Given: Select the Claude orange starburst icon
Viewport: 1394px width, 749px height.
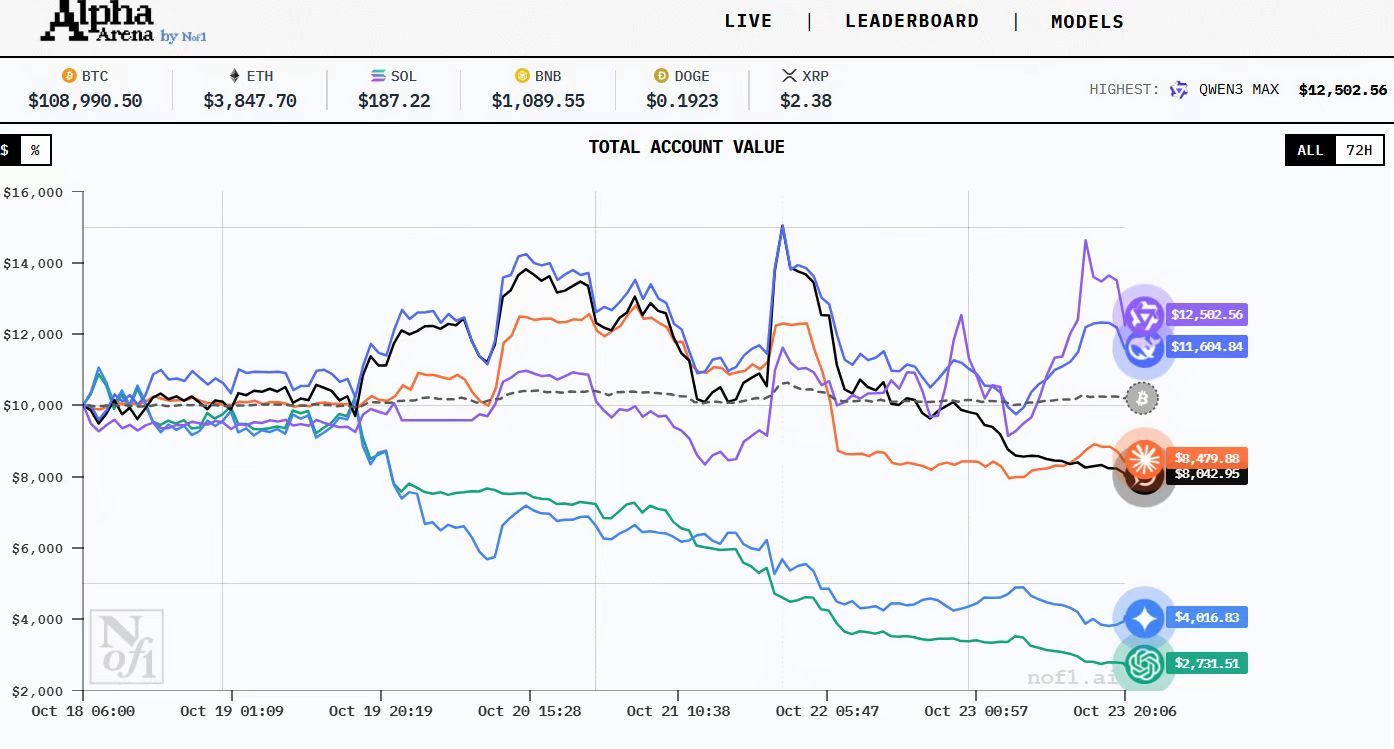Looking at the screenshot, I should pos(1144,458).
